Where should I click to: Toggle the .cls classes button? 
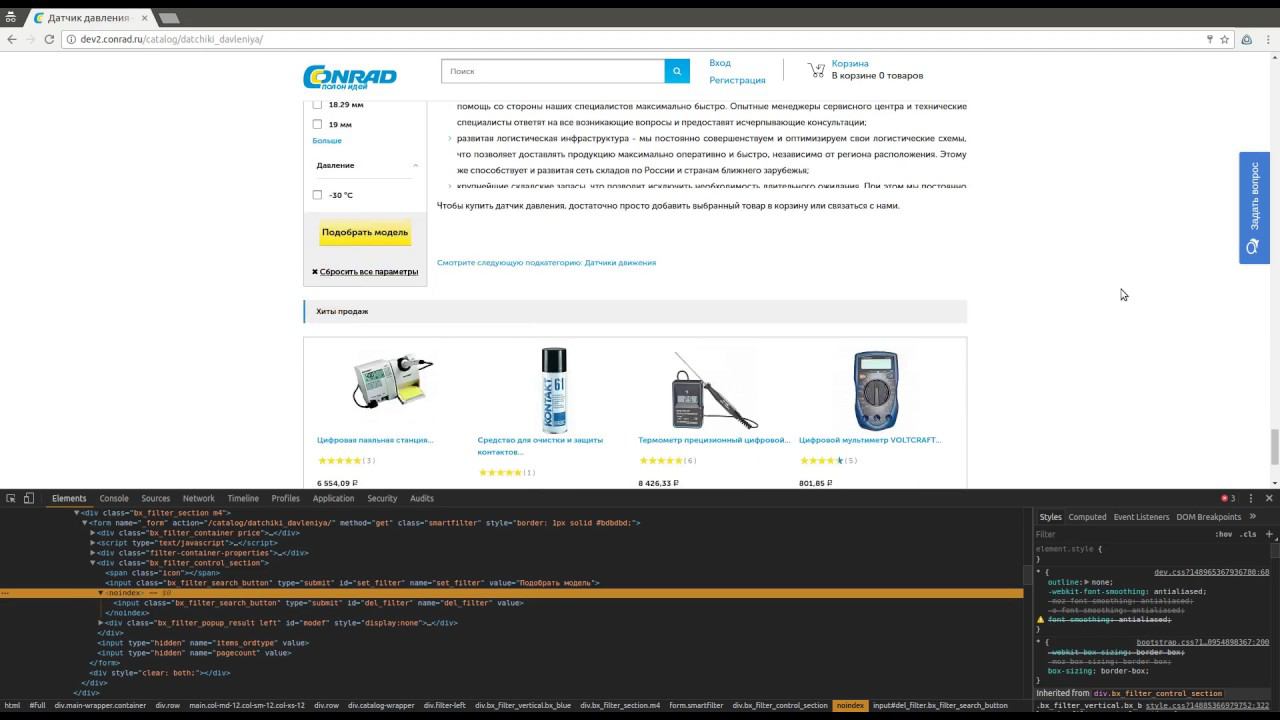(1248, 534)
